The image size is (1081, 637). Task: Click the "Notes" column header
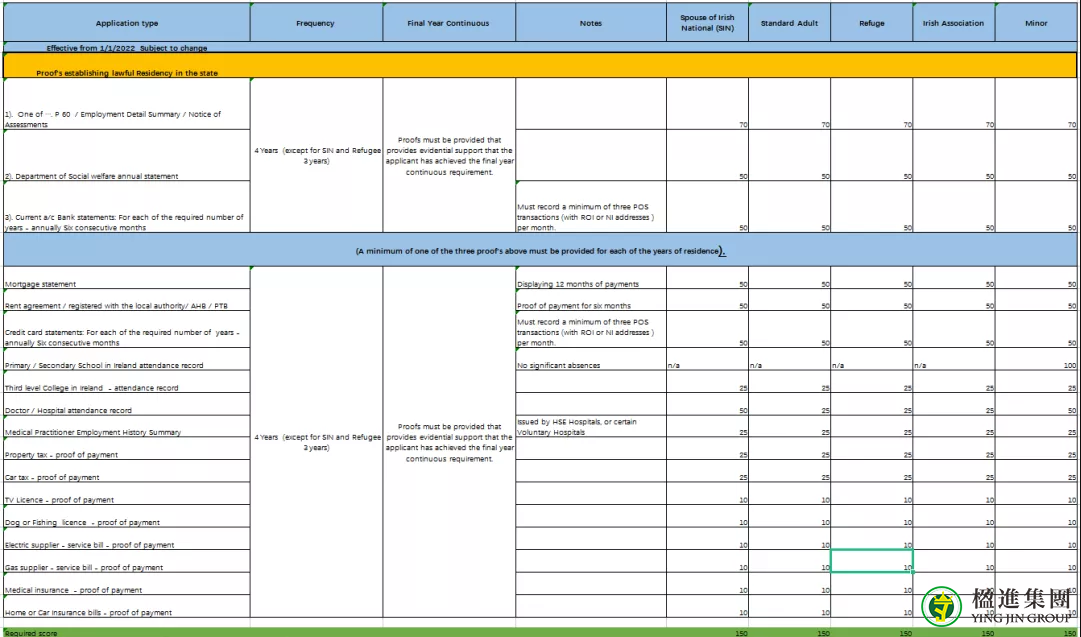pyautogui.click(x=591, y=23)
